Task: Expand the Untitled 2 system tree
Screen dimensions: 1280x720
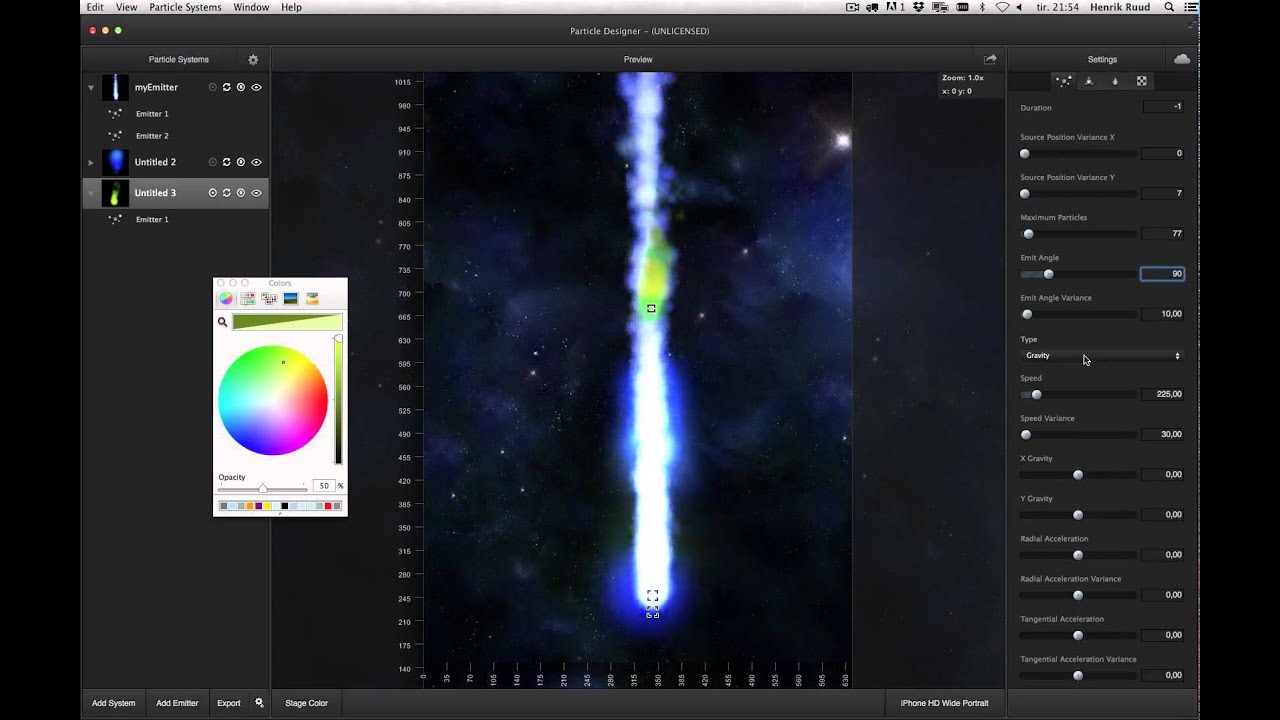Action: (91, 162)
